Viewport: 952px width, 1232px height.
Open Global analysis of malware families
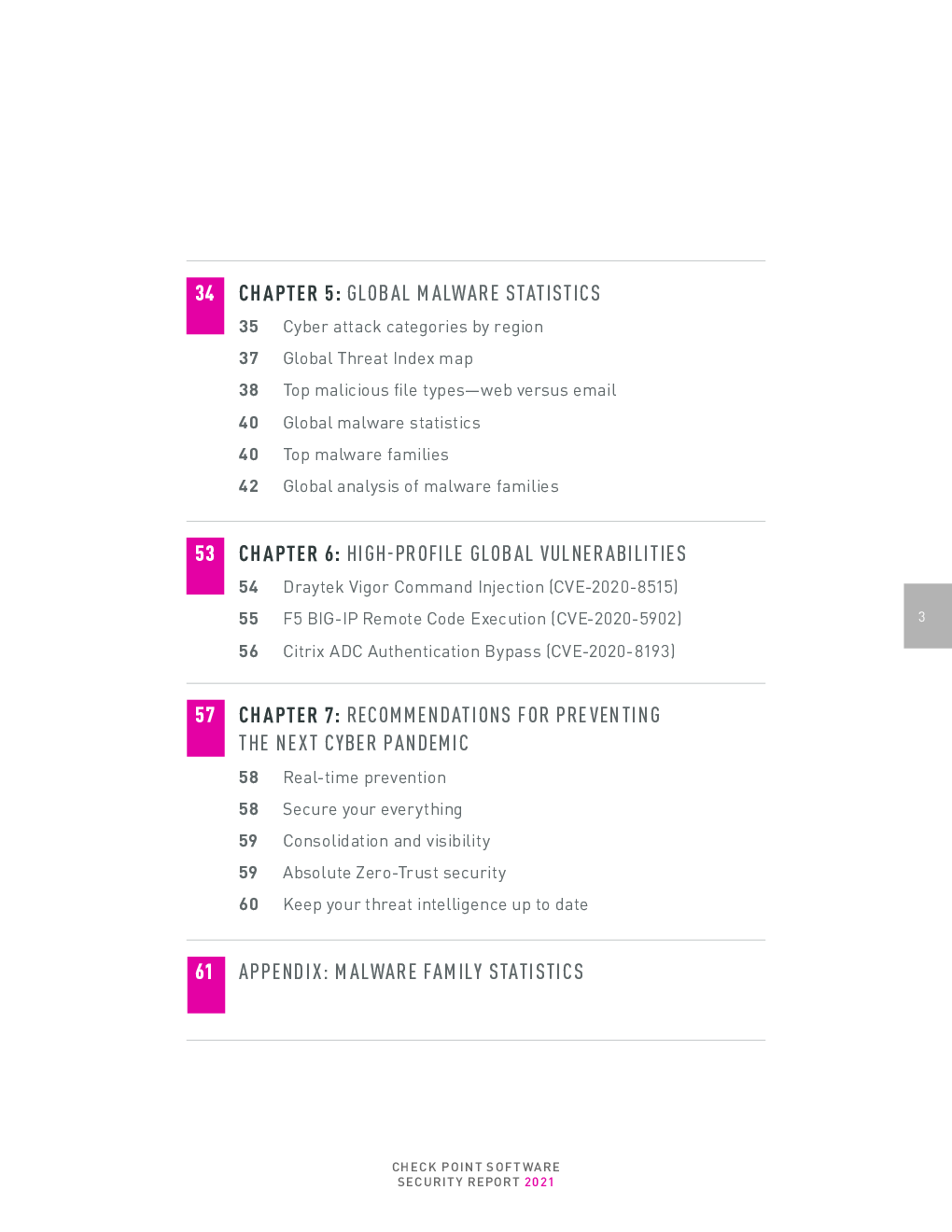click(x=421, y=486)
